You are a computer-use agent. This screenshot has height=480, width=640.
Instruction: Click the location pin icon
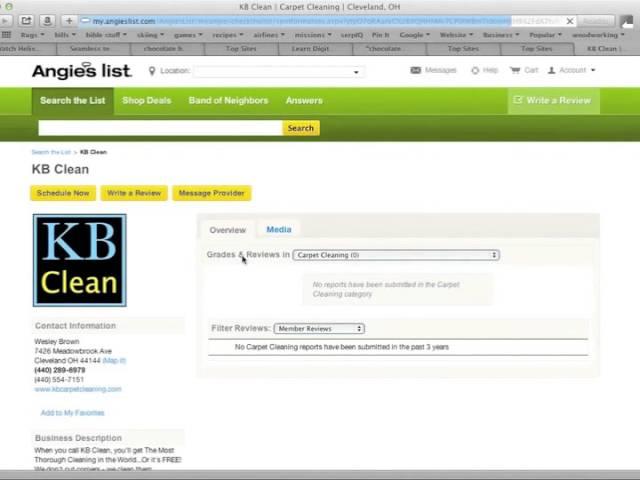tap(152, 71)
